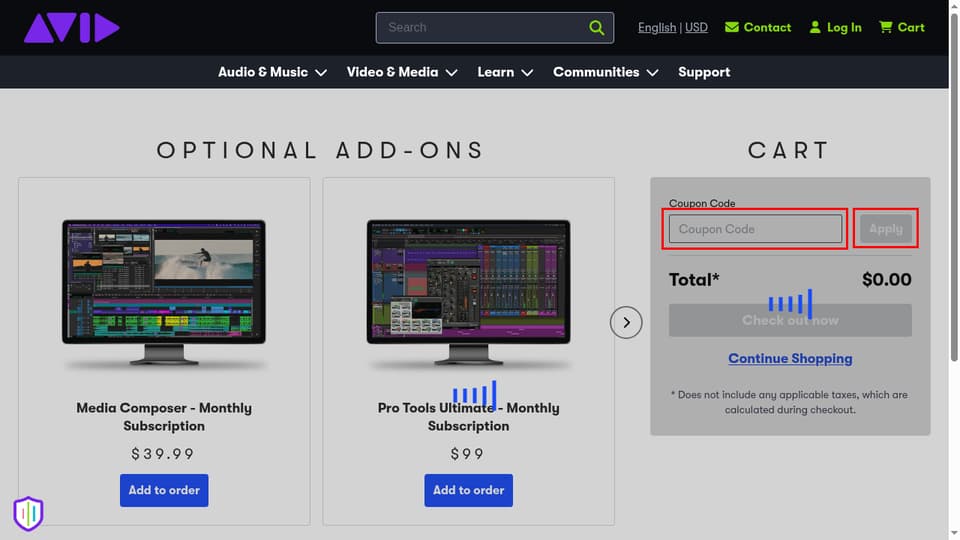Click the search magnifier icon
Screen dimensions: 960x540
point(596,28)
